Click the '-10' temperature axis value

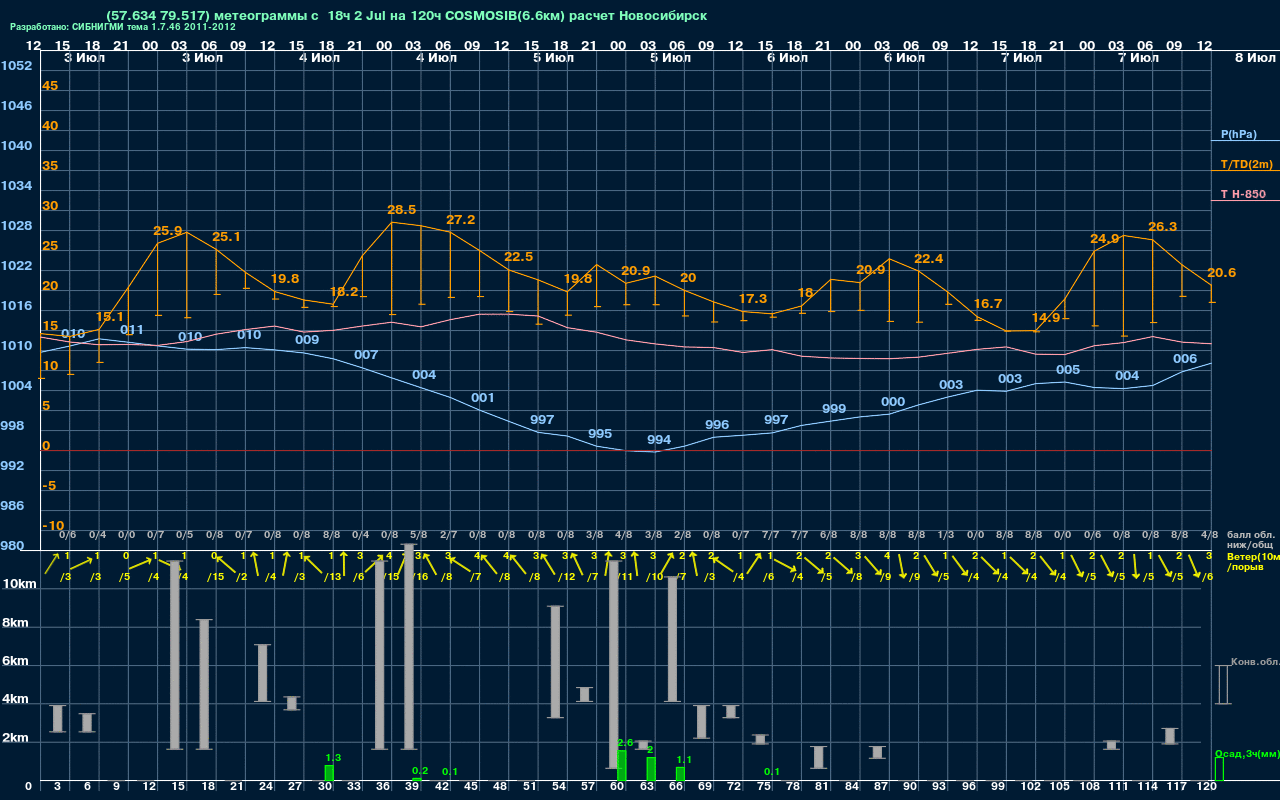pyautogui.click(x=54, y=526)
